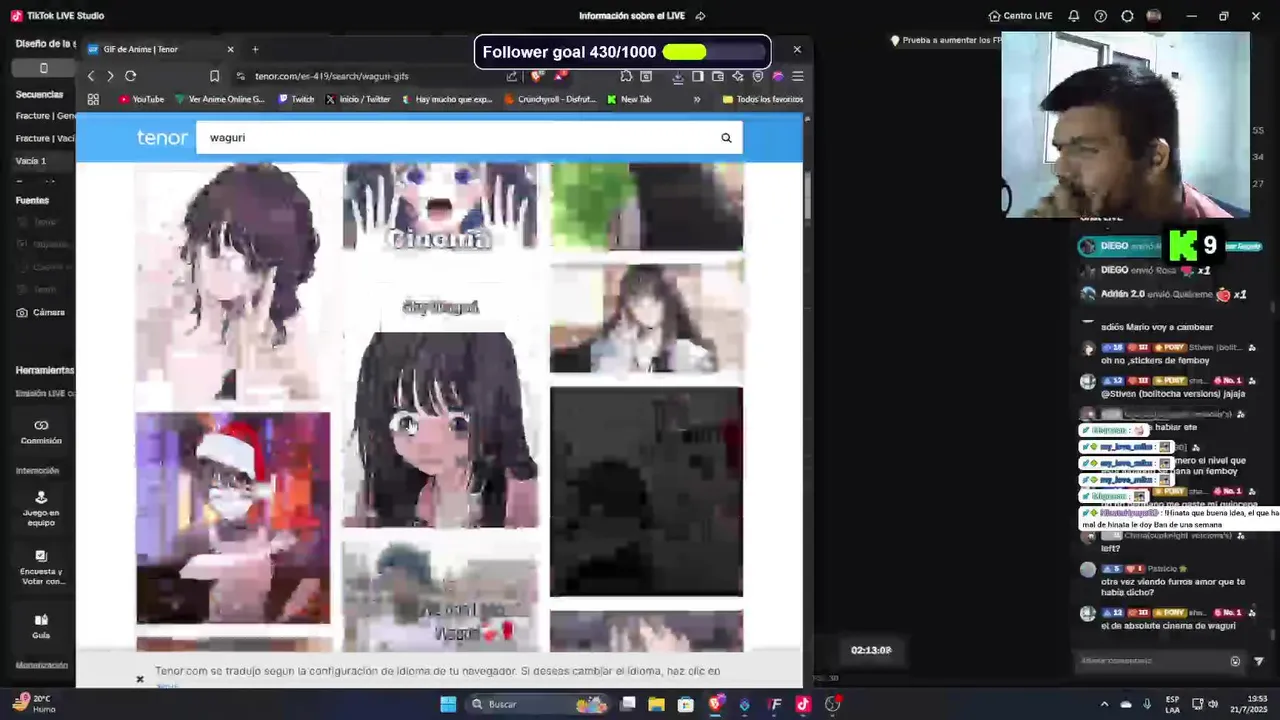This screenshot has height=720, width=1280.
Task: Show hidden system tray icons
Action: coord(1104,704)
